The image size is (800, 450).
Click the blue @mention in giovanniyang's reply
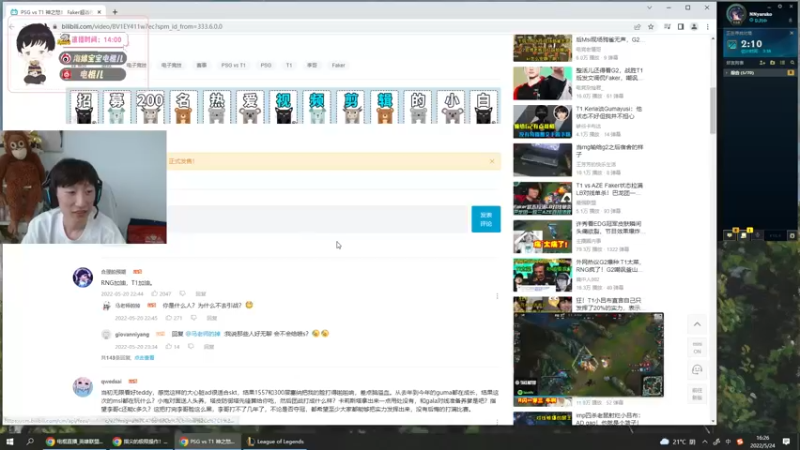pyautogui.click(x=203, y=334)
